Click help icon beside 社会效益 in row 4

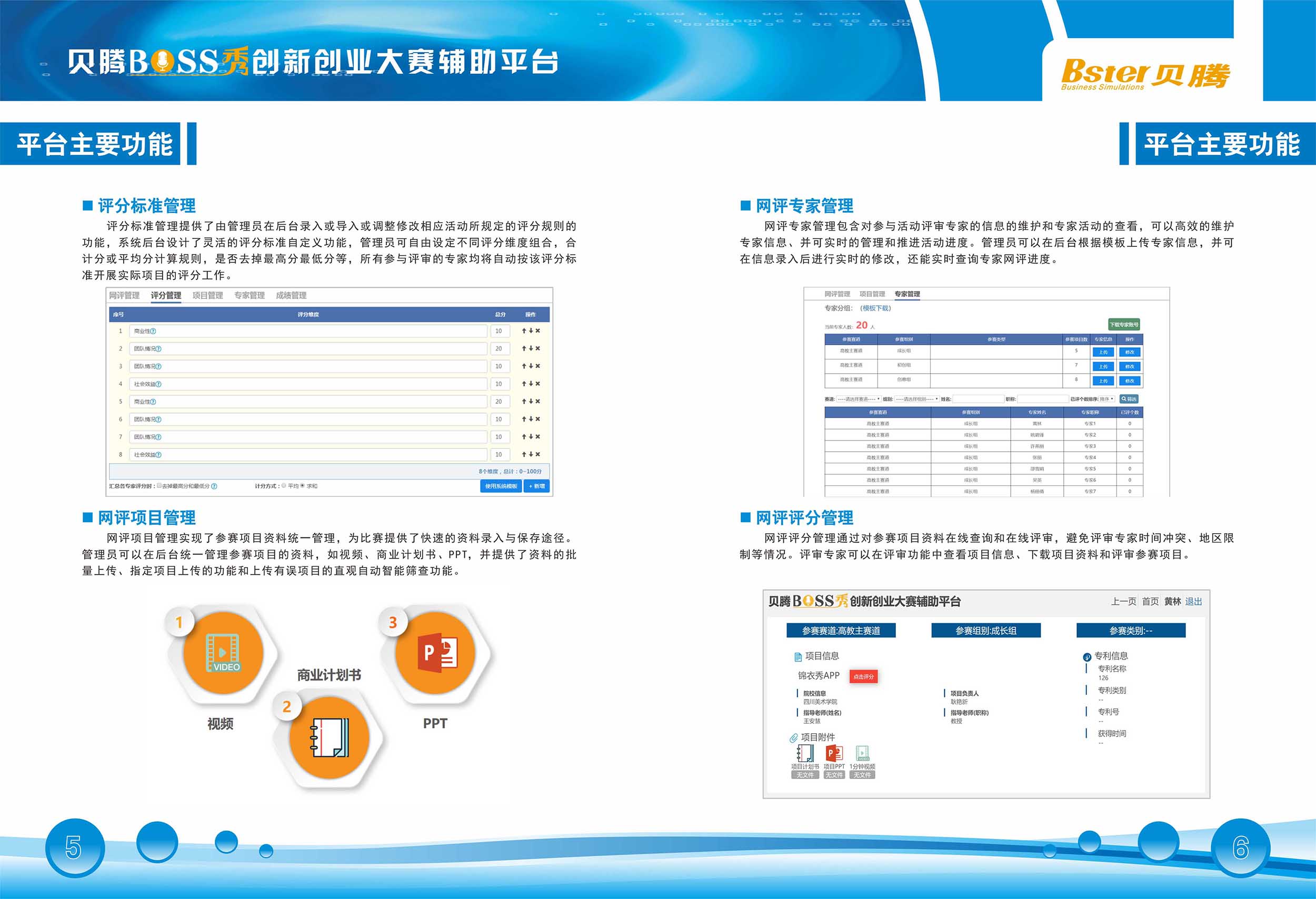(x=158, y=384)
